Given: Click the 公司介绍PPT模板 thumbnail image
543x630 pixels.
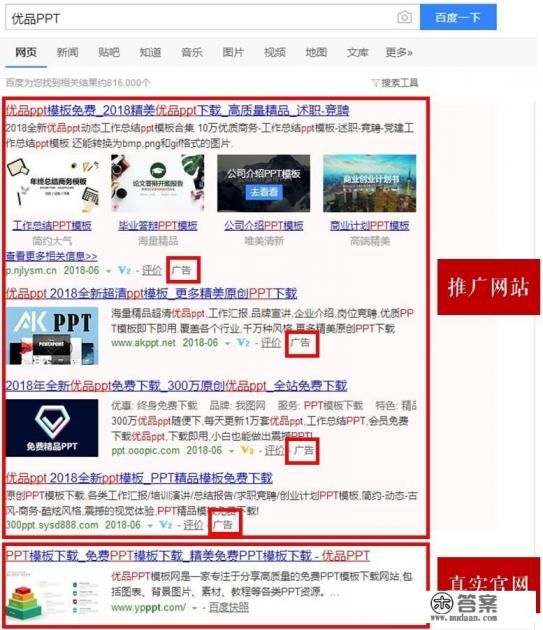Looking at the screenshot, I should (x=264, y=183).
